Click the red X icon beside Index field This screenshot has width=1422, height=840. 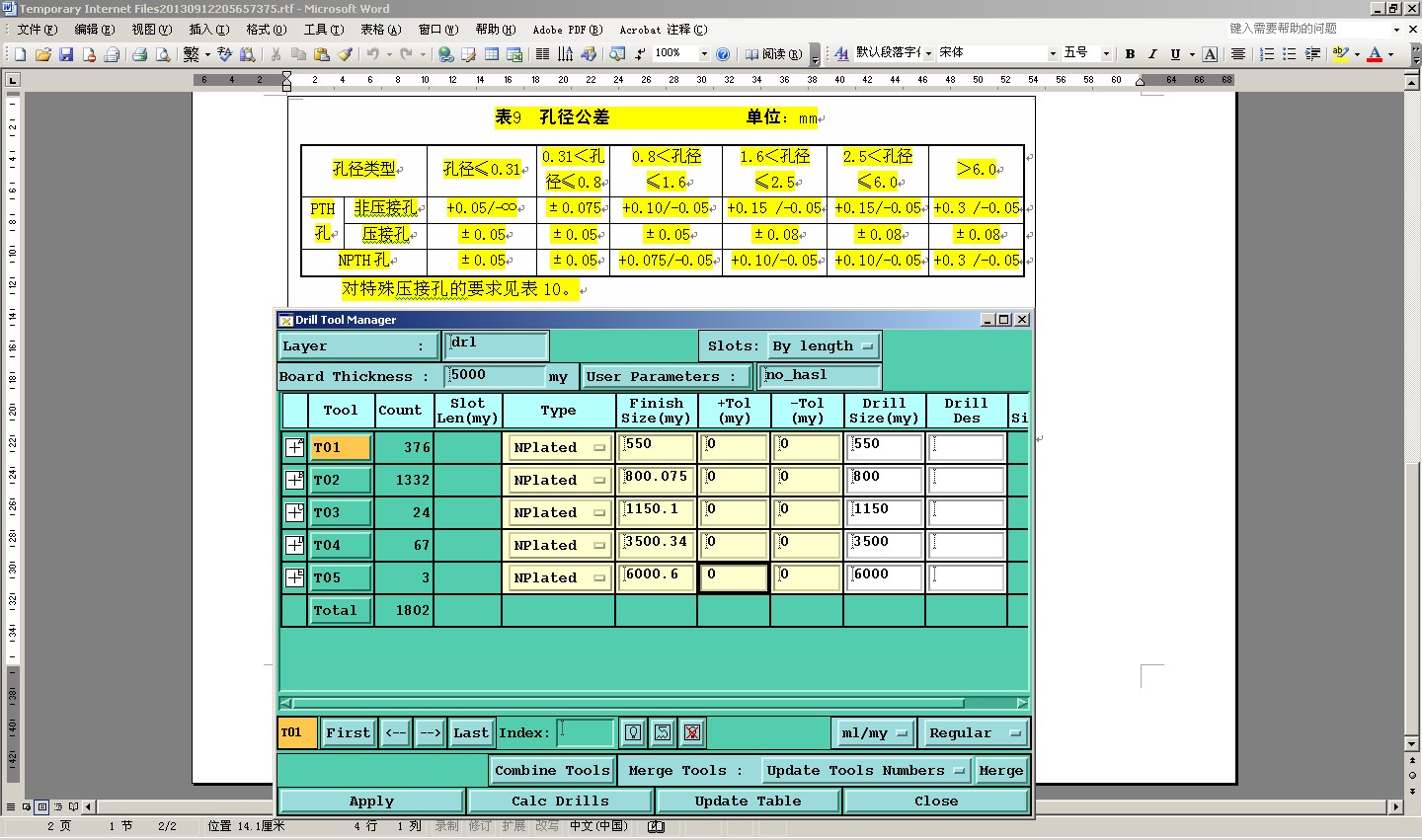(x=692, y=732)
